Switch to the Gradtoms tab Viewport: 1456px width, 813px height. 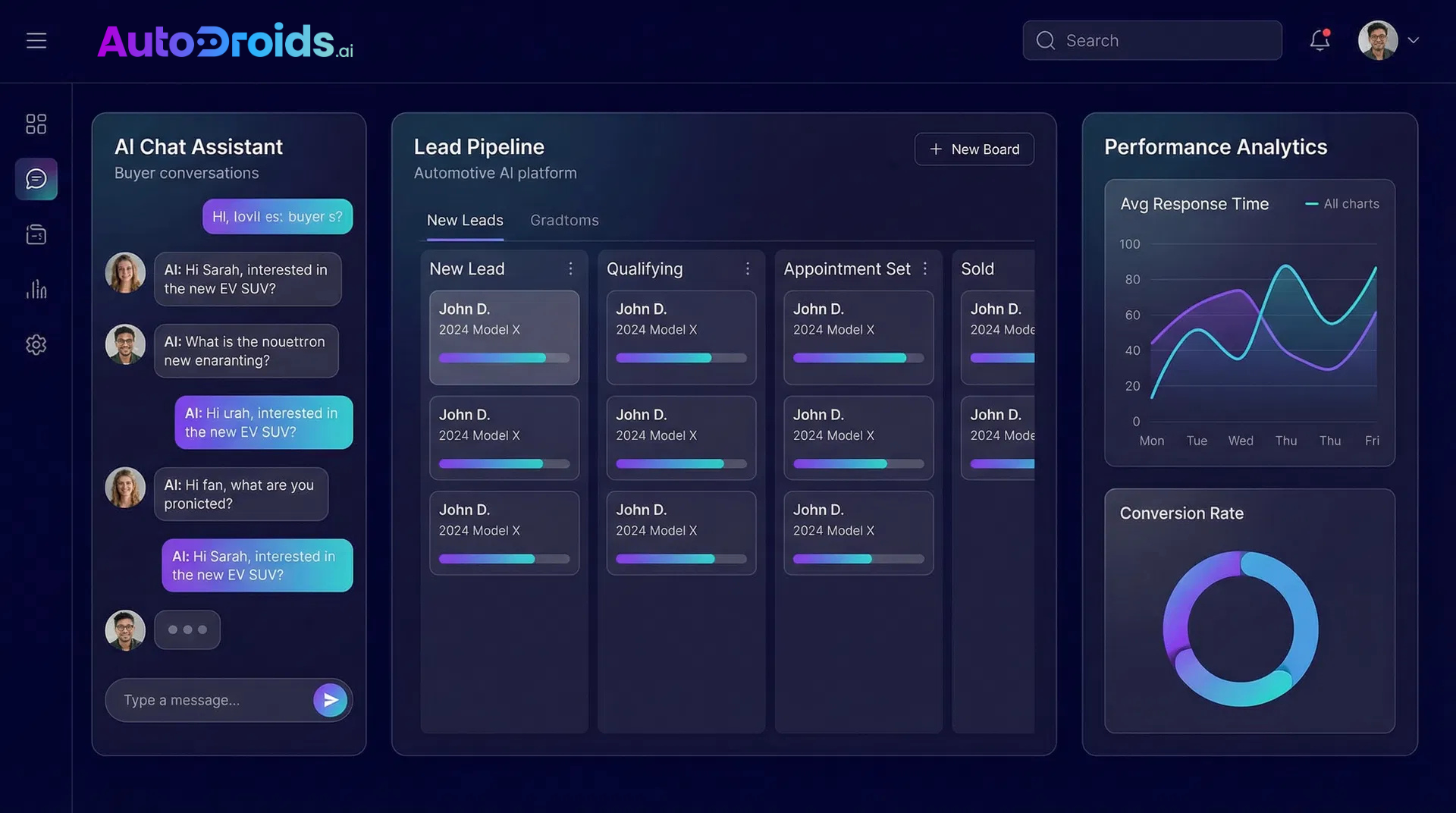[x=564, y=220]
